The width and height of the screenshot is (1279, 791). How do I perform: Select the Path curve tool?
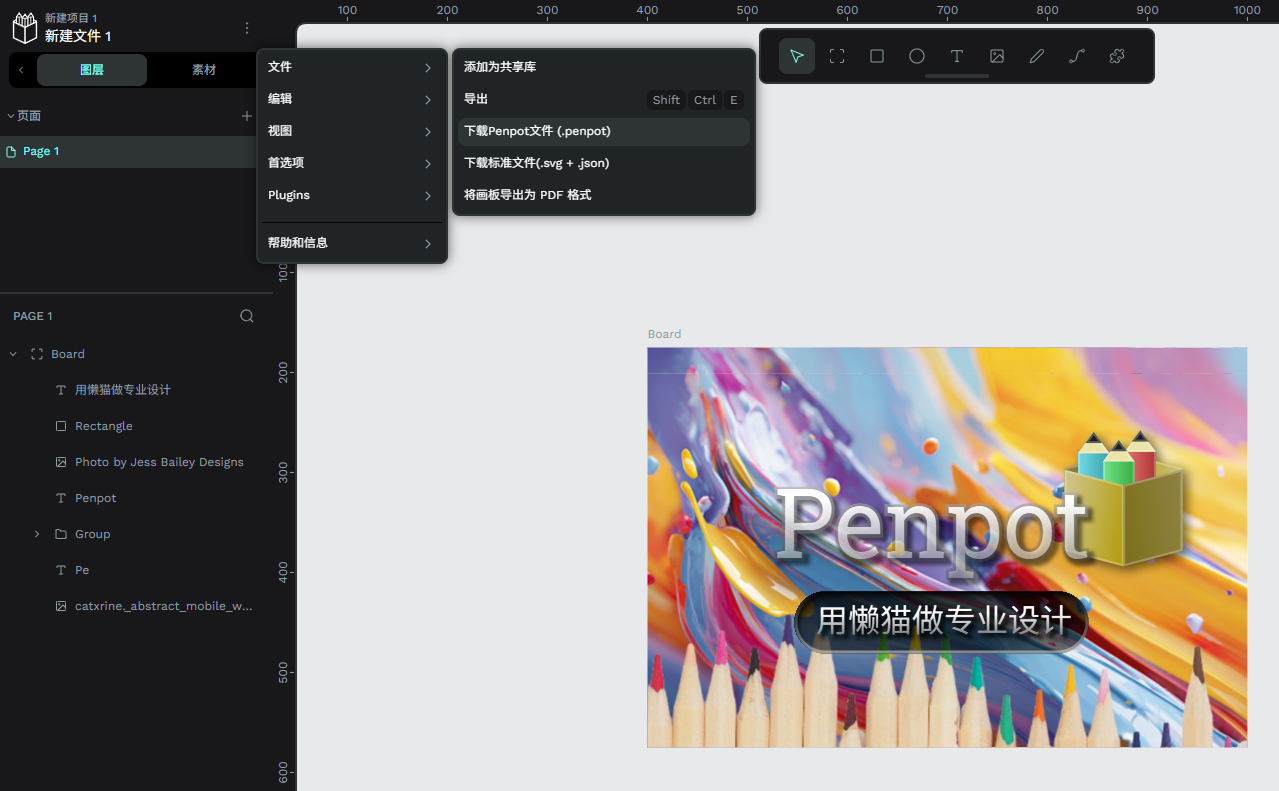[1077, 56]
